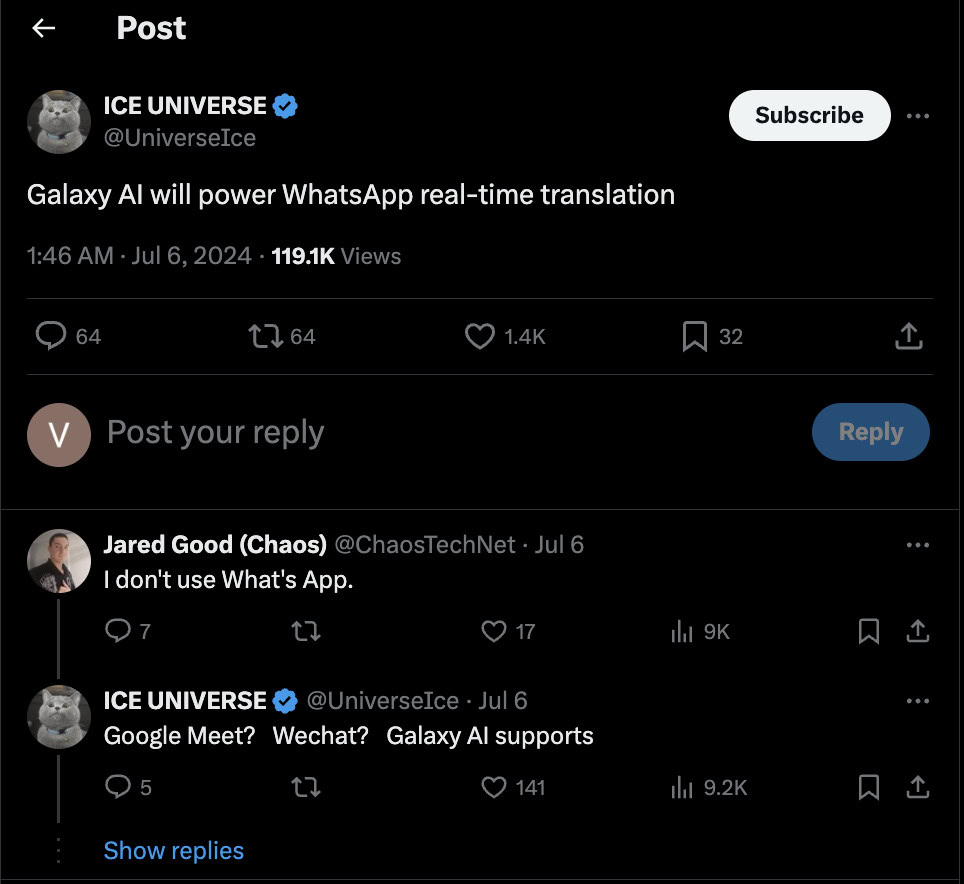Open the @ChaosTechNet profile link
Viewport: 964px width, 884px height.
point(424,545)
